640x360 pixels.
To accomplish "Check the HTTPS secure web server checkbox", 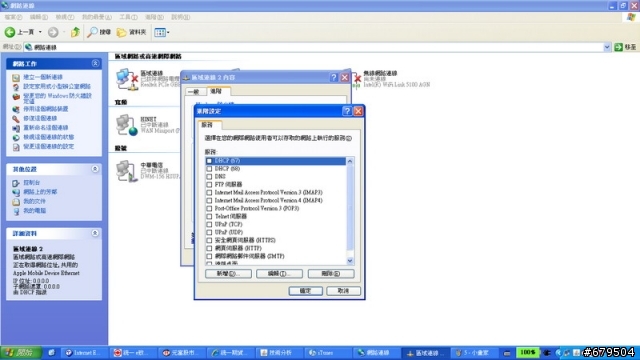I will [209, 240].
